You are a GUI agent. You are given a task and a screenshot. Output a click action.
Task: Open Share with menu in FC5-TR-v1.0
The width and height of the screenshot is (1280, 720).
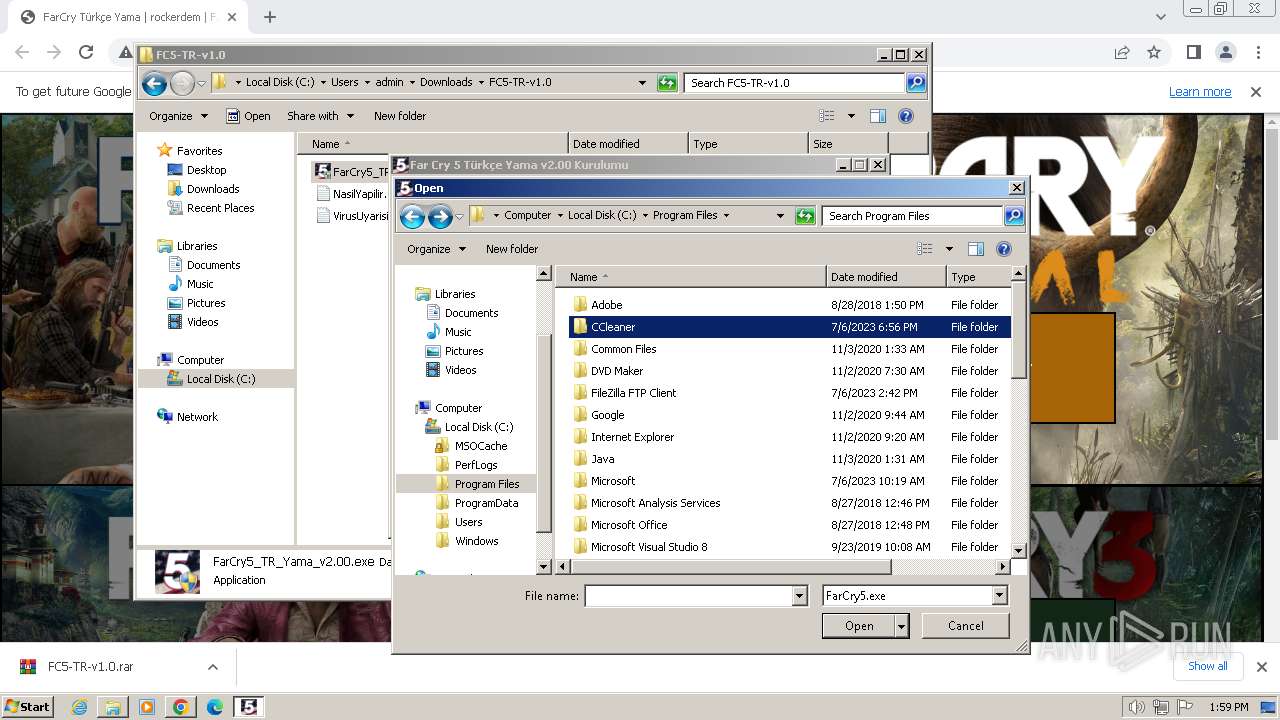tap(320, 116)
